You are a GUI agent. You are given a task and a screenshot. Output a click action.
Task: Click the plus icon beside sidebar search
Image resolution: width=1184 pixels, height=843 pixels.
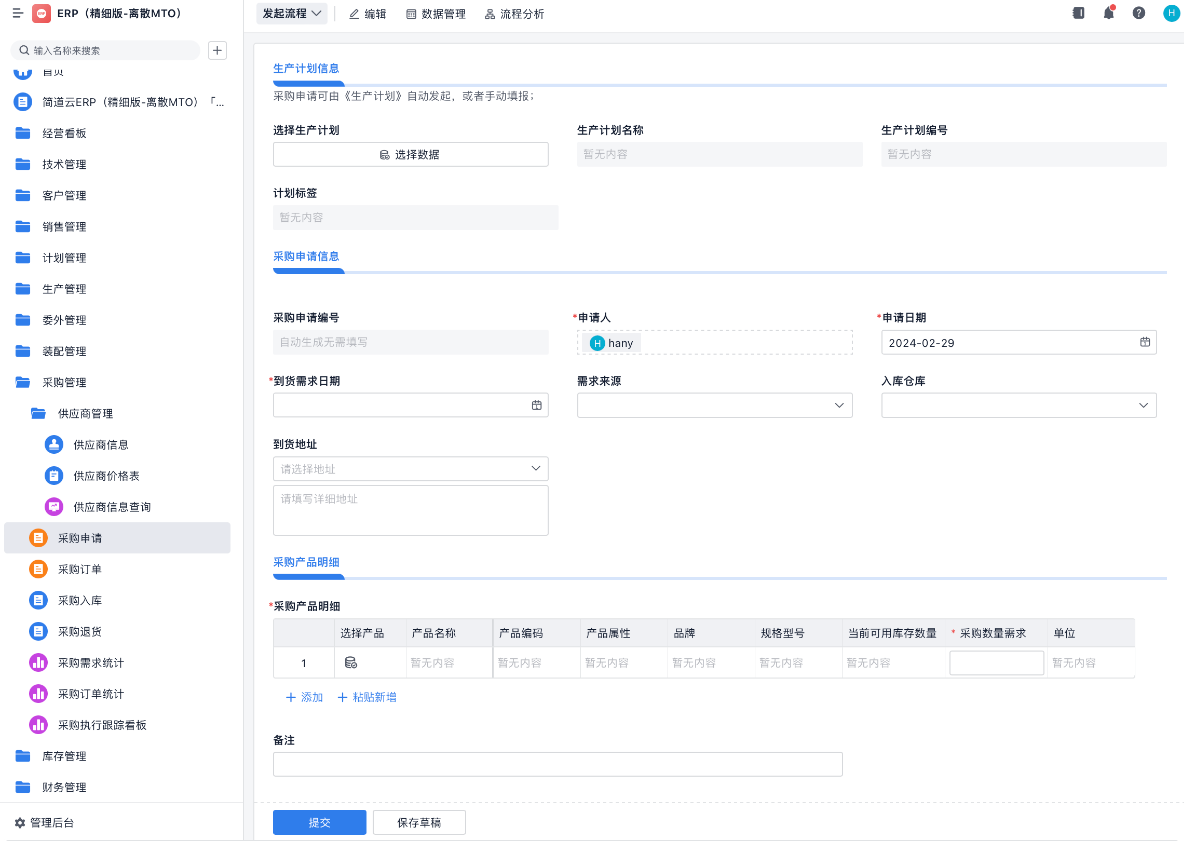tap(218, 50)
